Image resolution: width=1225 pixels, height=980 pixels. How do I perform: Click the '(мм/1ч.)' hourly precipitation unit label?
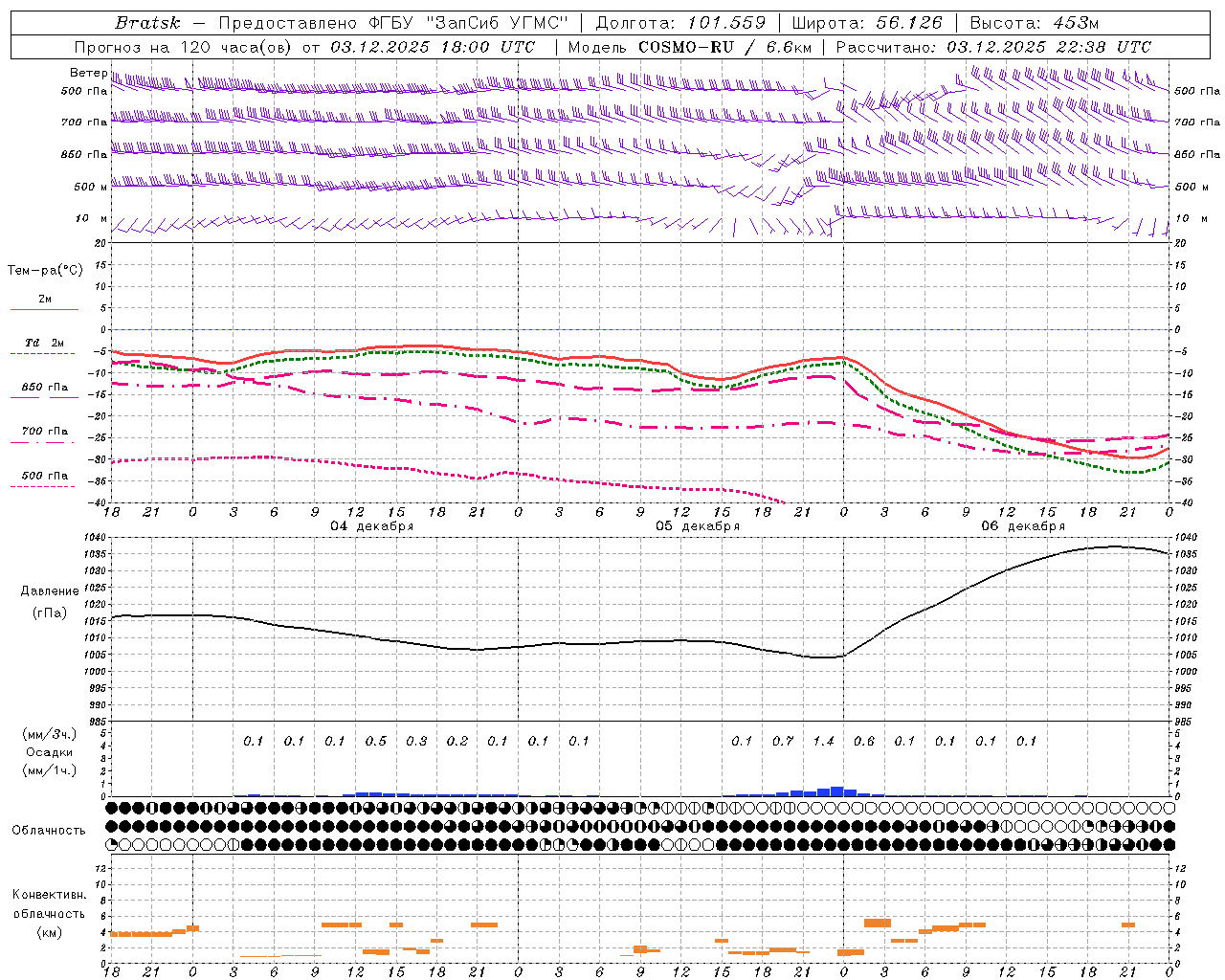coord(50,770)
